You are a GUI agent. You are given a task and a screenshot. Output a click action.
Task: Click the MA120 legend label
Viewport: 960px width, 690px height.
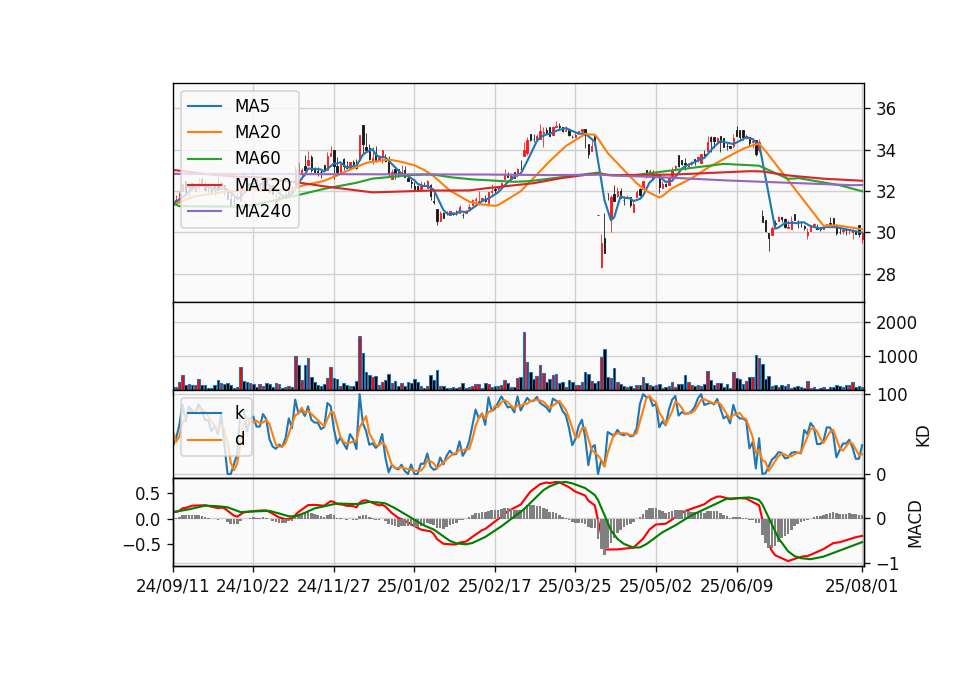pyautogui.click(x=263, y=185)
